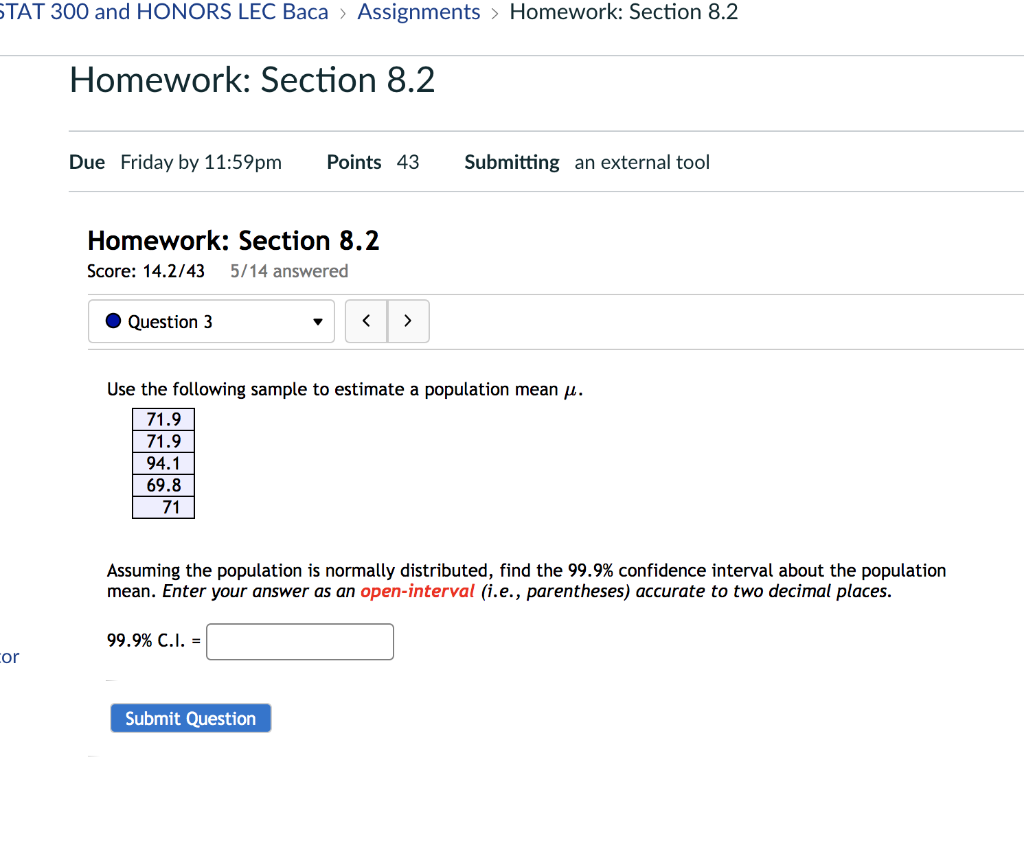Click the Due Friday by 11:59pm text
1024x856 pixels.
click(x=200, y=162)
